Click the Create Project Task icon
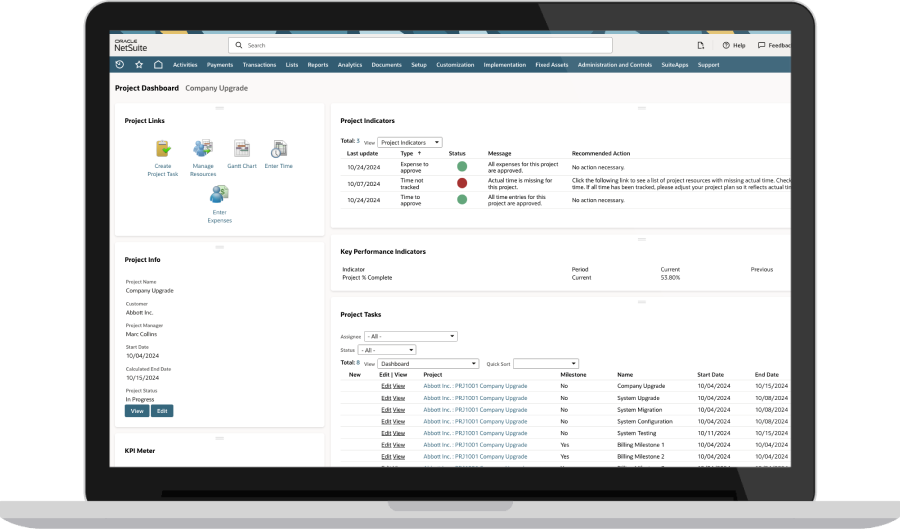 click(162, 149)
